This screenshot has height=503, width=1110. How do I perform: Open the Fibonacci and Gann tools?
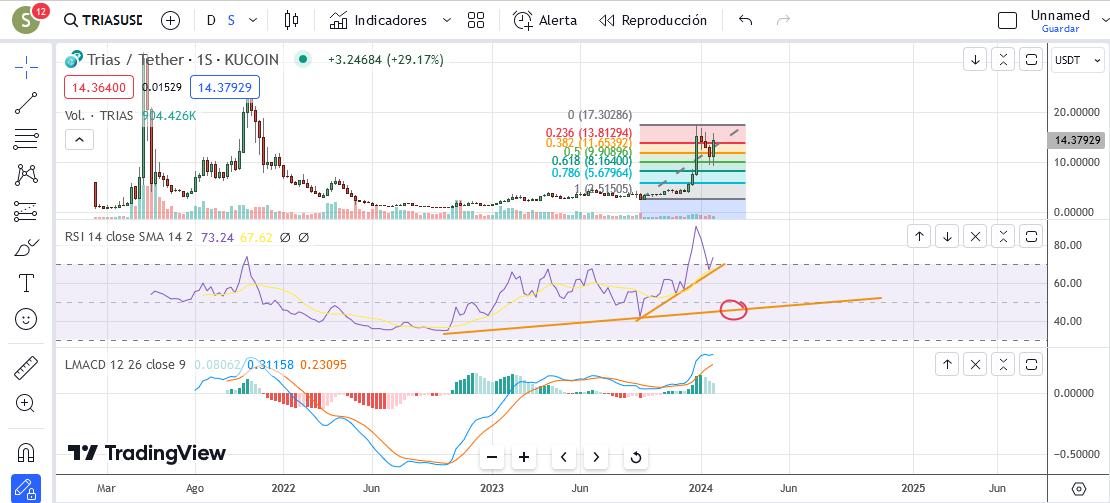[x=26, y=139]
